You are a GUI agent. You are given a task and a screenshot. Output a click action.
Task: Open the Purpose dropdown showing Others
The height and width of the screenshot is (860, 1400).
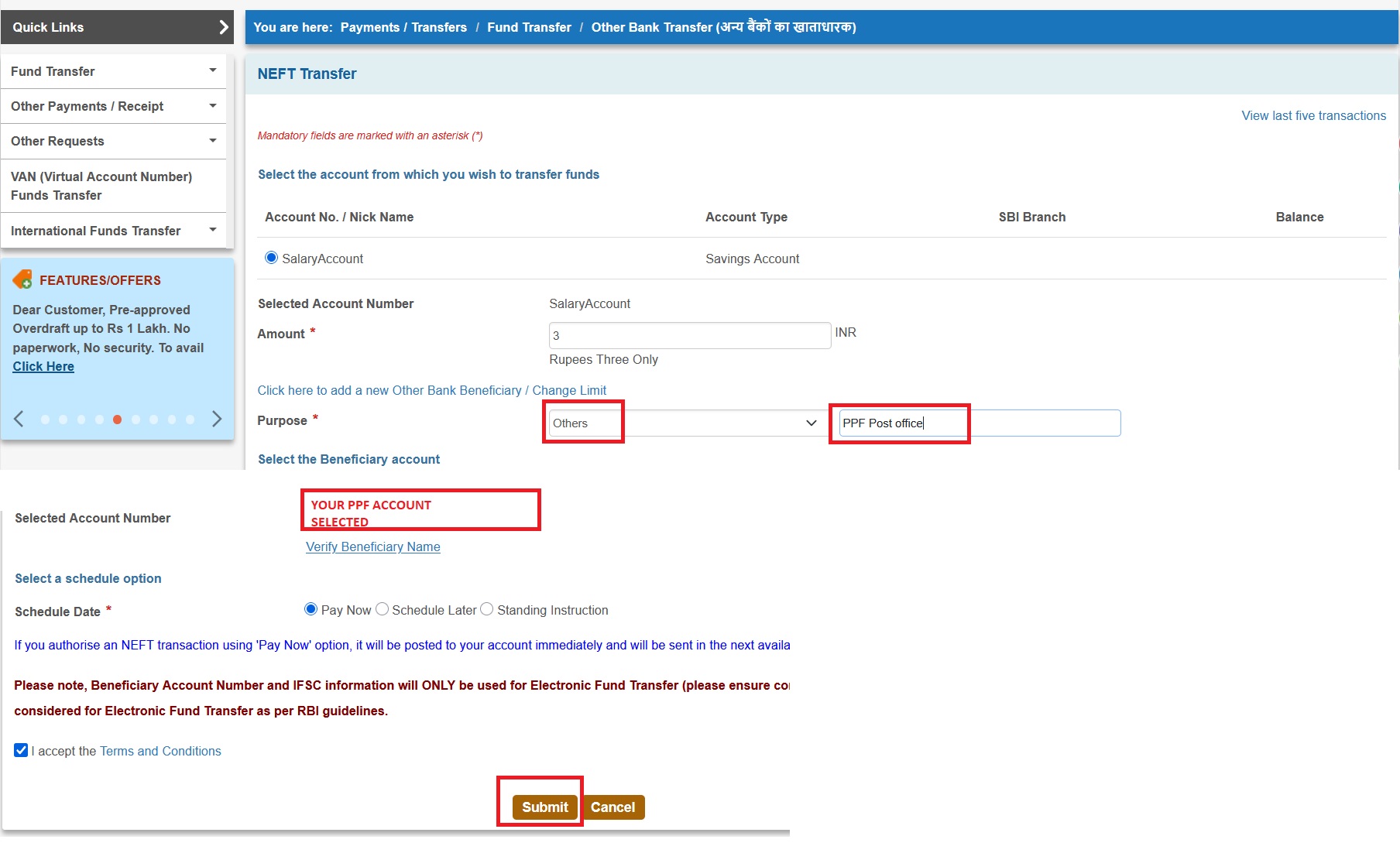tap(685, 423)
